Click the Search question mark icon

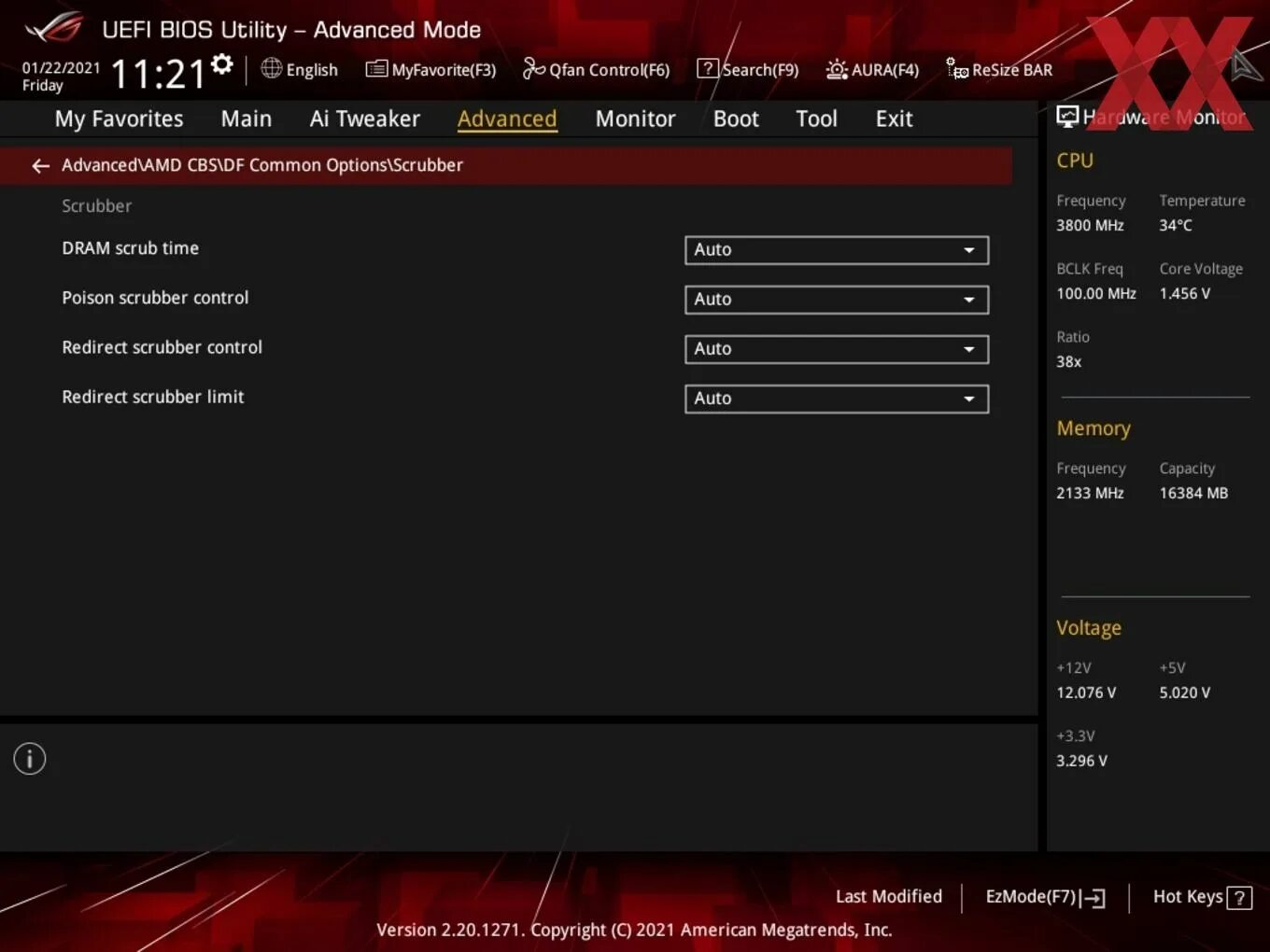pos(708,68)
